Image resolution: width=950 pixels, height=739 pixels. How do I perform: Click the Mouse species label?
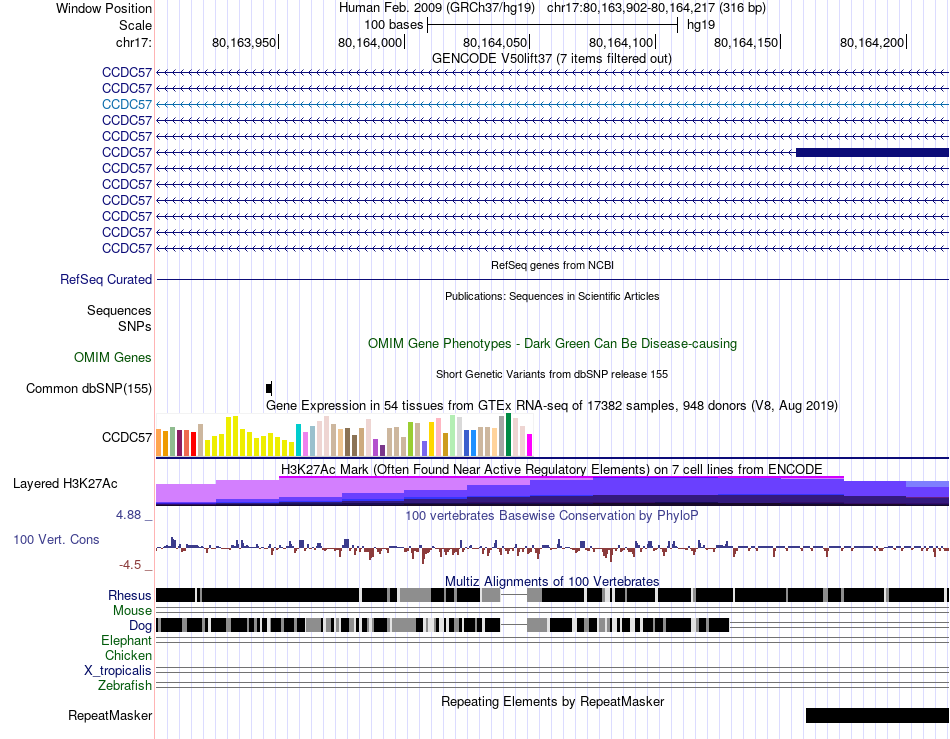click(x=132, y=611)
